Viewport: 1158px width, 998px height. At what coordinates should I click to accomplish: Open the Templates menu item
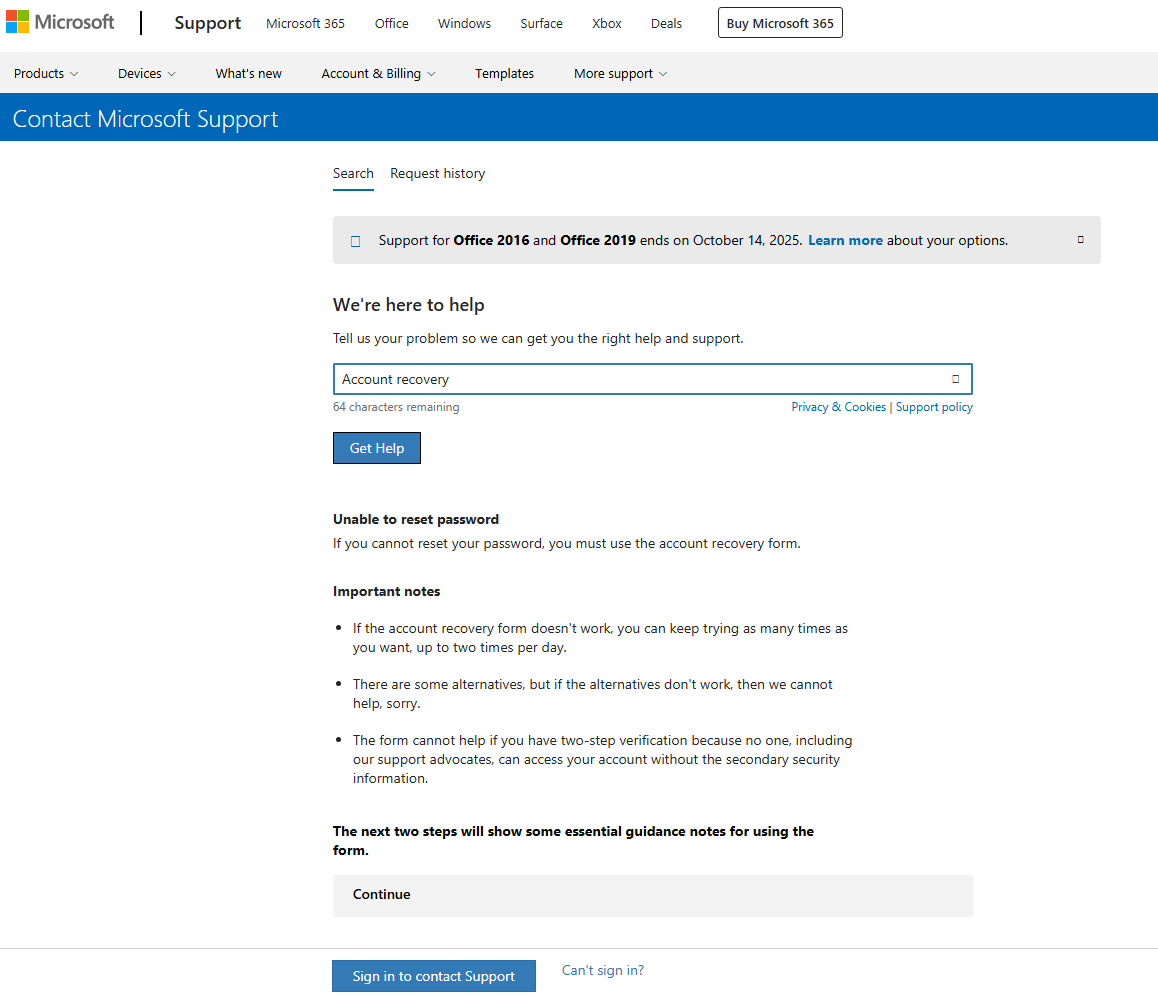tap(504, 73)
